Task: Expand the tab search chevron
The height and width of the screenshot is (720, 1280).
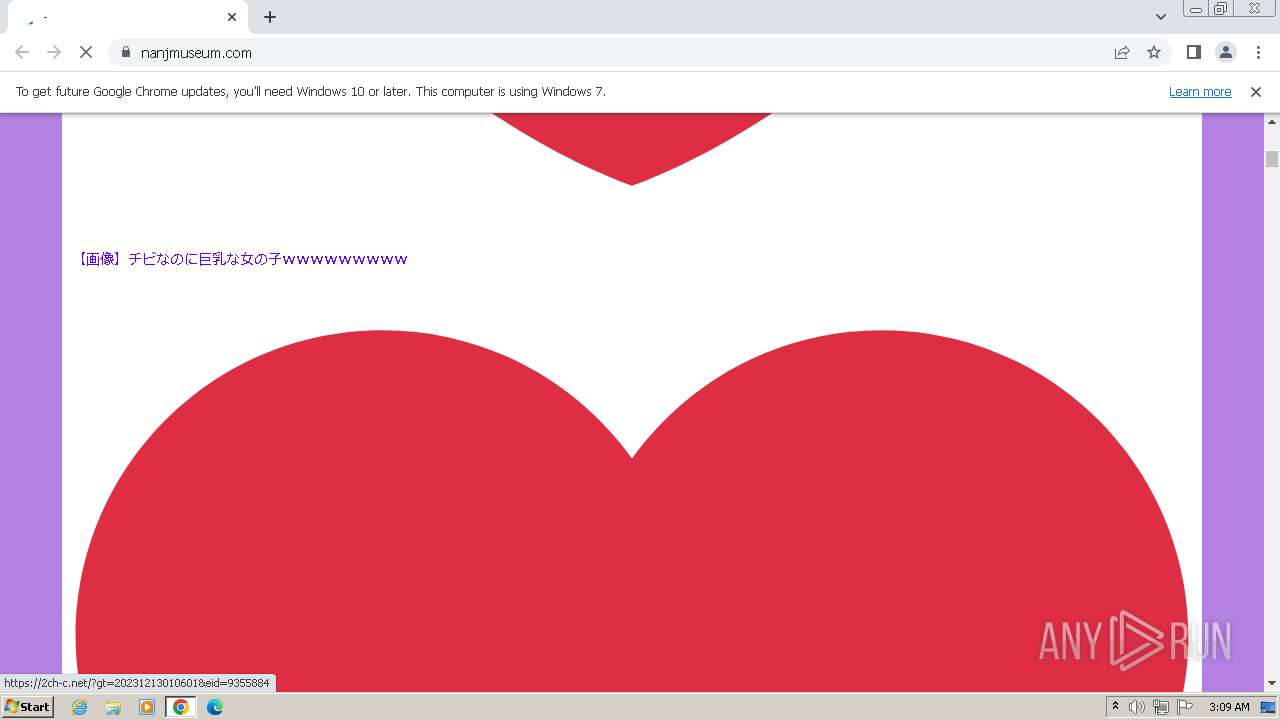Action: click(1160, 17)
